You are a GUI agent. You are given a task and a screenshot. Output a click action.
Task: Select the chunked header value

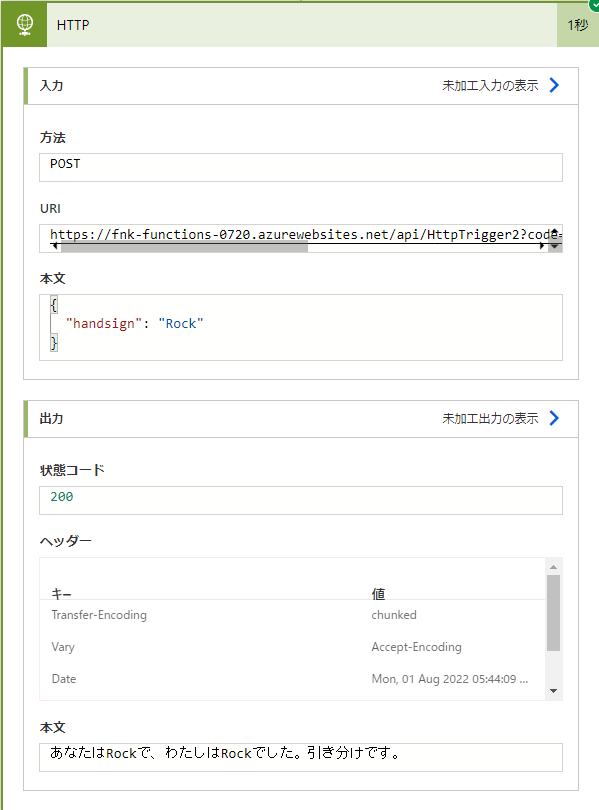pyautogui.click(x=394, y=615)
